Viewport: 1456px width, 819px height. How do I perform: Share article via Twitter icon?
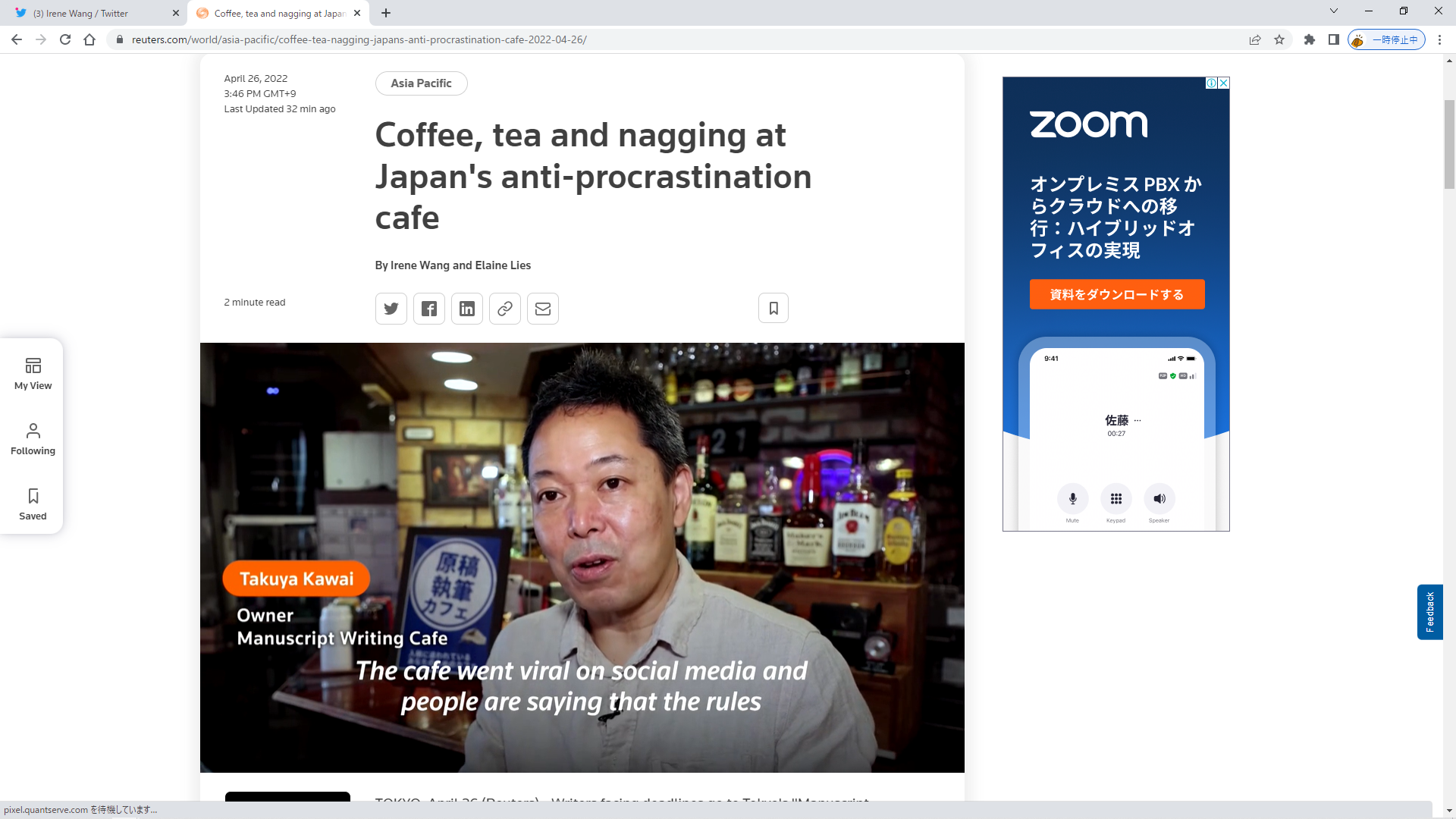(391, 309)
